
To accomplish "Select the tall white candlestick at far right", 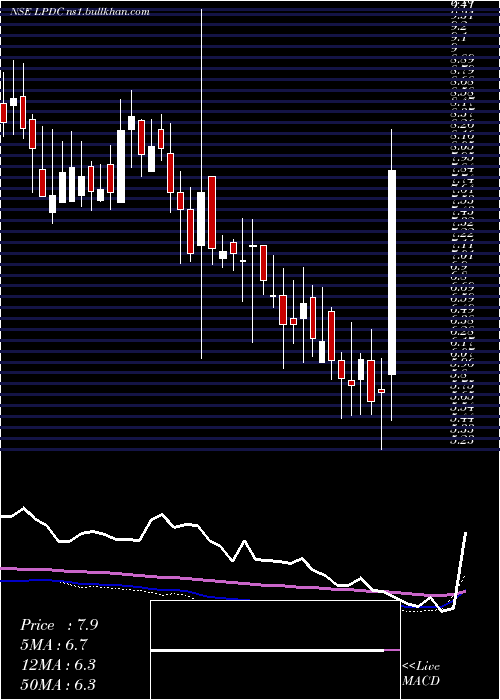I will point(392,272).
